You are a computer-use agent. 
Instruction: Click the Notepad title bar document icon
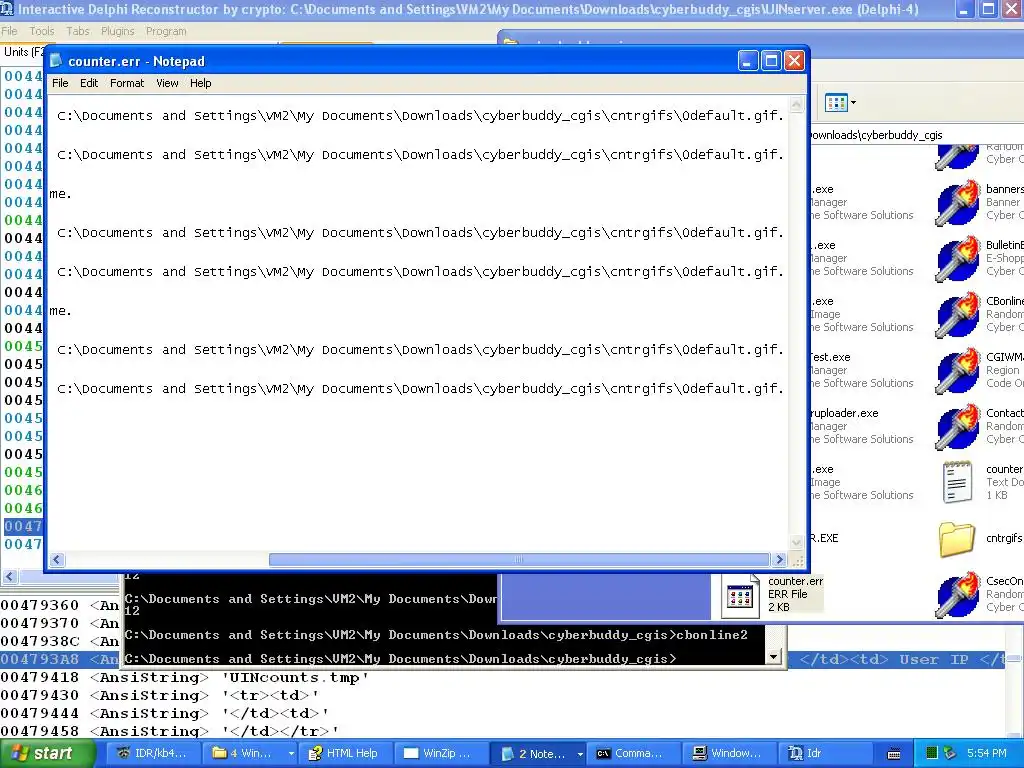pyautogui.click(x=56, y=61)
